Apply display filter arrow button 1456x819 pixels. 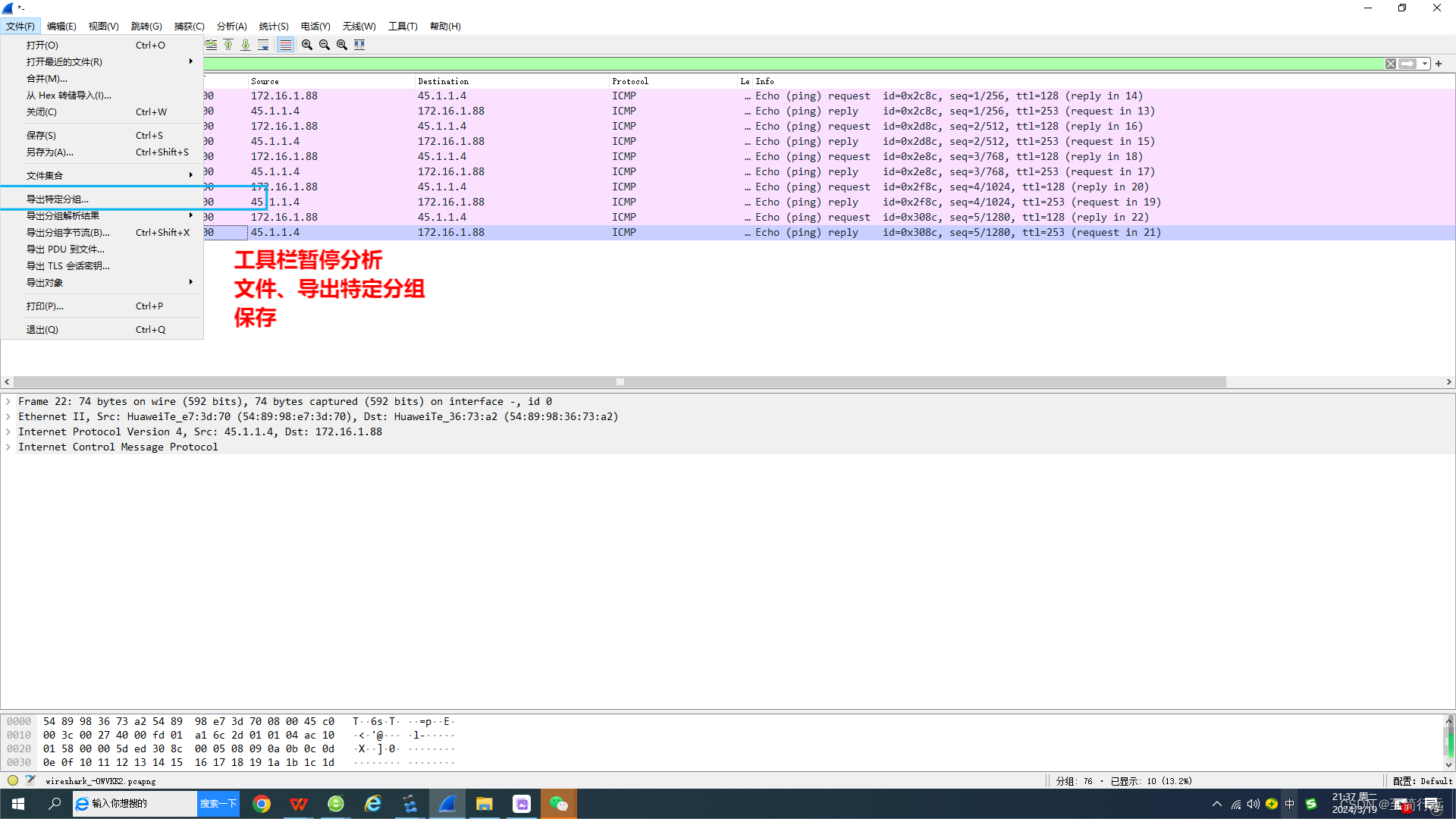point(1407,64)
